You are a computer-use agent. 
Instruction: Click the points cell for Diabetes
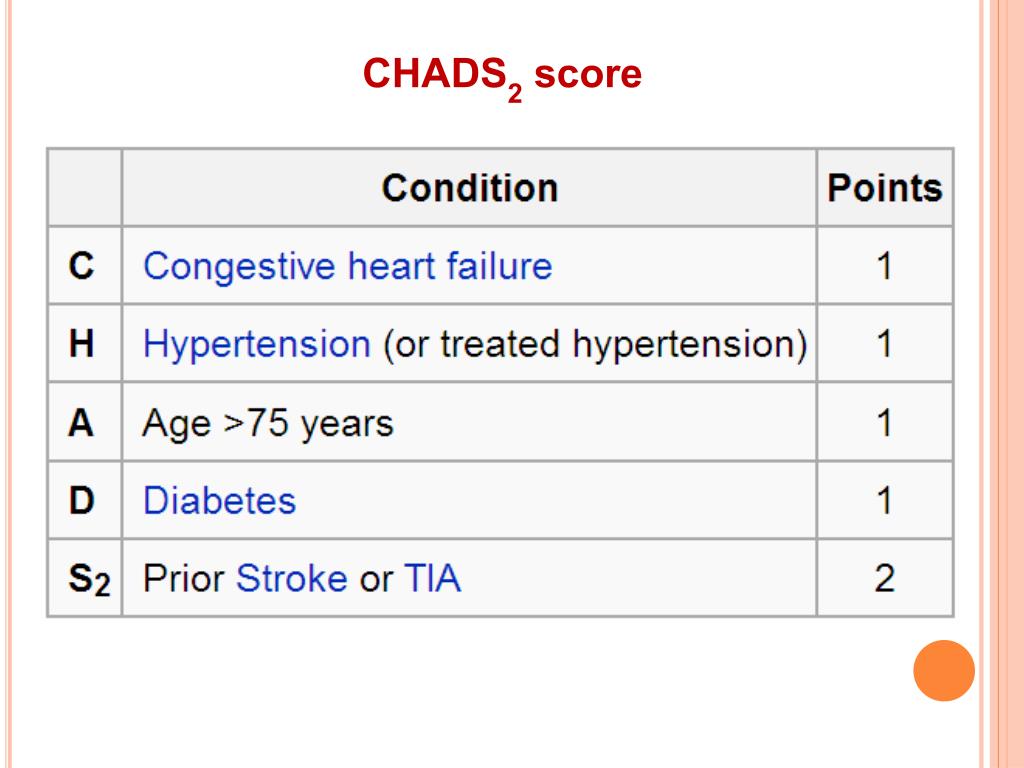(885, 501)
